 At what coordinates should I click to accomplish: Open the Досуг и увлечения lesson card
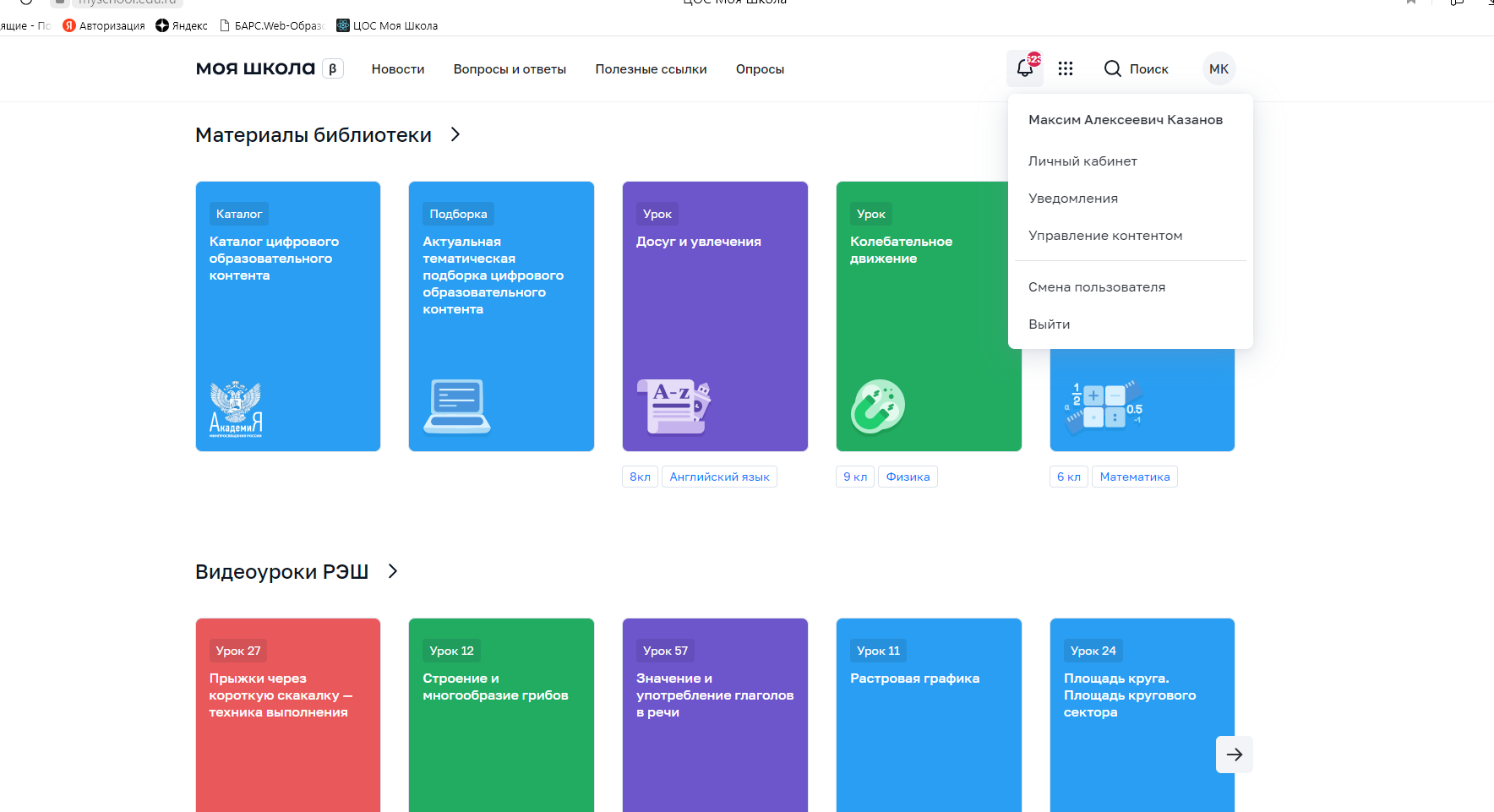coord(715,316)
